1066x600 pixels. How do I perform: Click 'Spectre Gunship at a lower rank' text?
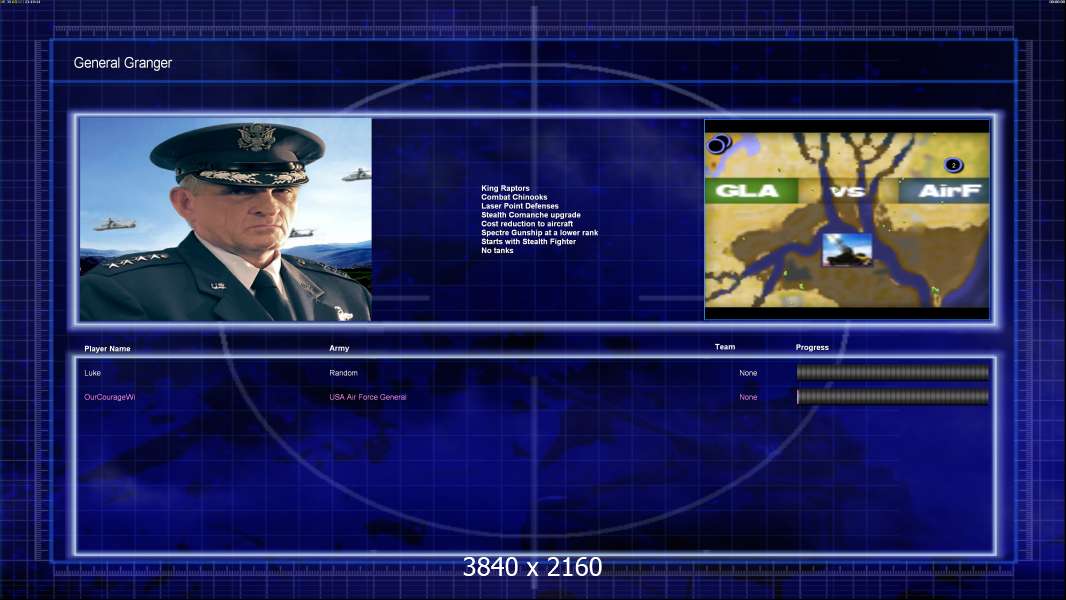[x=540, y=232]
